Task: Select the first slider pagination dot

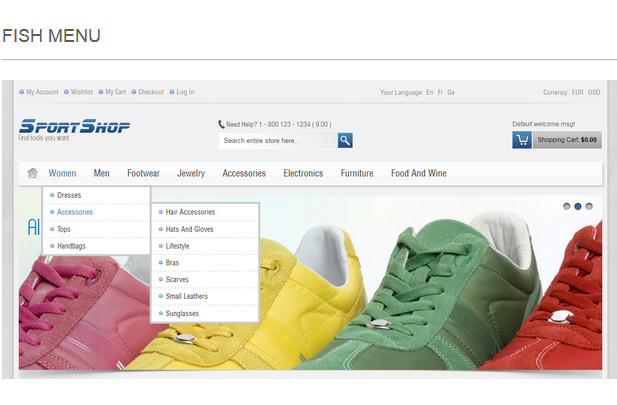Action: [567, 206]
